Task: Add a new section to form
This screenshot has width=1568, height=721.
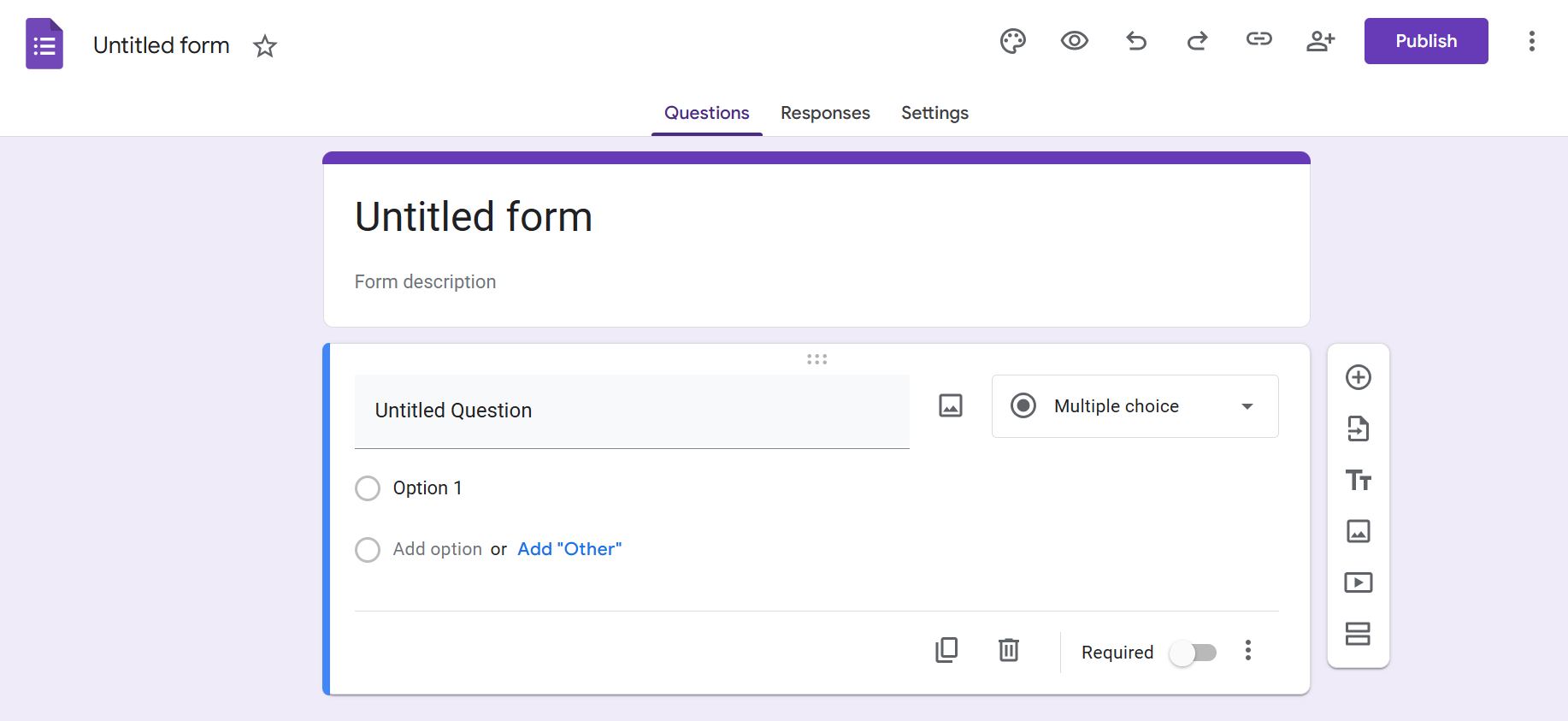Action: [1358, 634]
